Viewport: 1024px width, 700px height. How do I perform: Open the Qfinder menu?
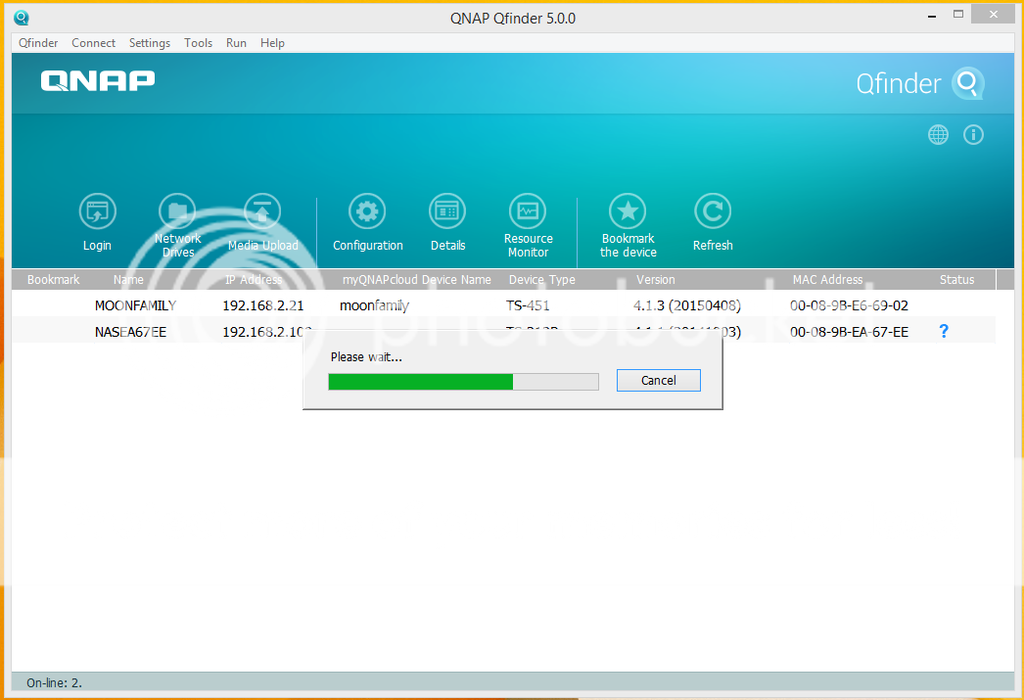coord(38,43)
